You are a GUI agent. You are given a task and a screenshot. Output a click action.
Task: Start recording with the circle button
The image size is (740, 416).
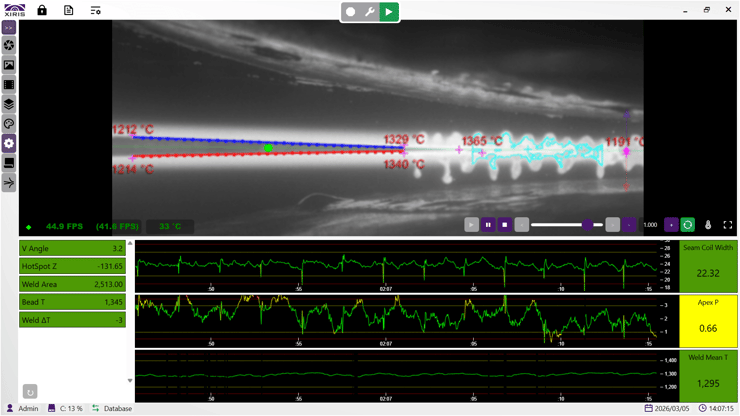click(x=351, y=12)
